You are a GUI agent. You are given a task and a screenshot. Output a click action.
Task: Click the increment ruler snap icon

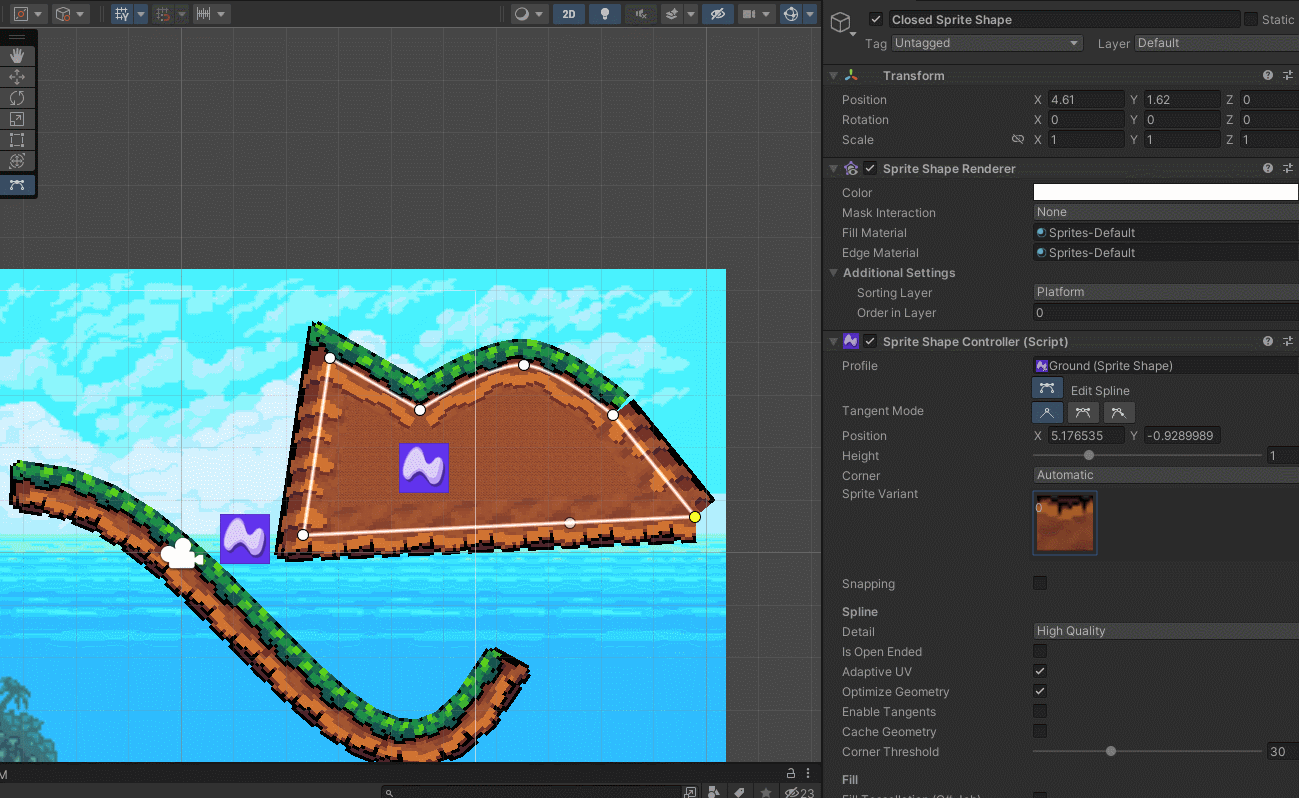click(x=203, y=14)
